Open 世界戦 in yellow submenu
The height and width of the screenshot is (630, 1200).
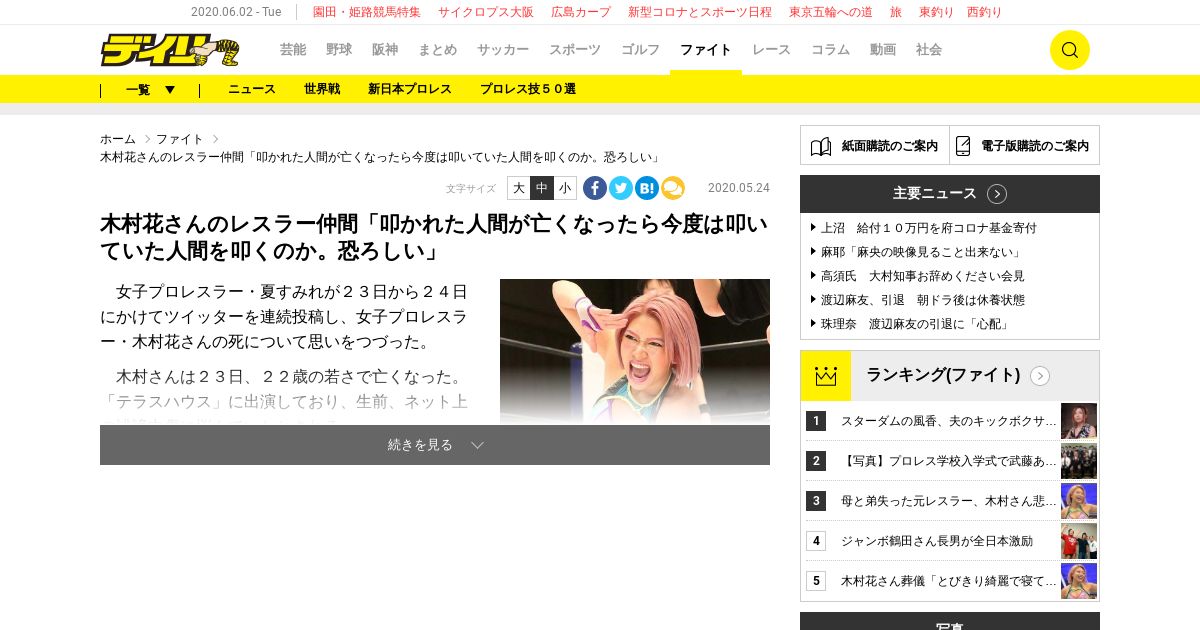[x=322, y=89]
